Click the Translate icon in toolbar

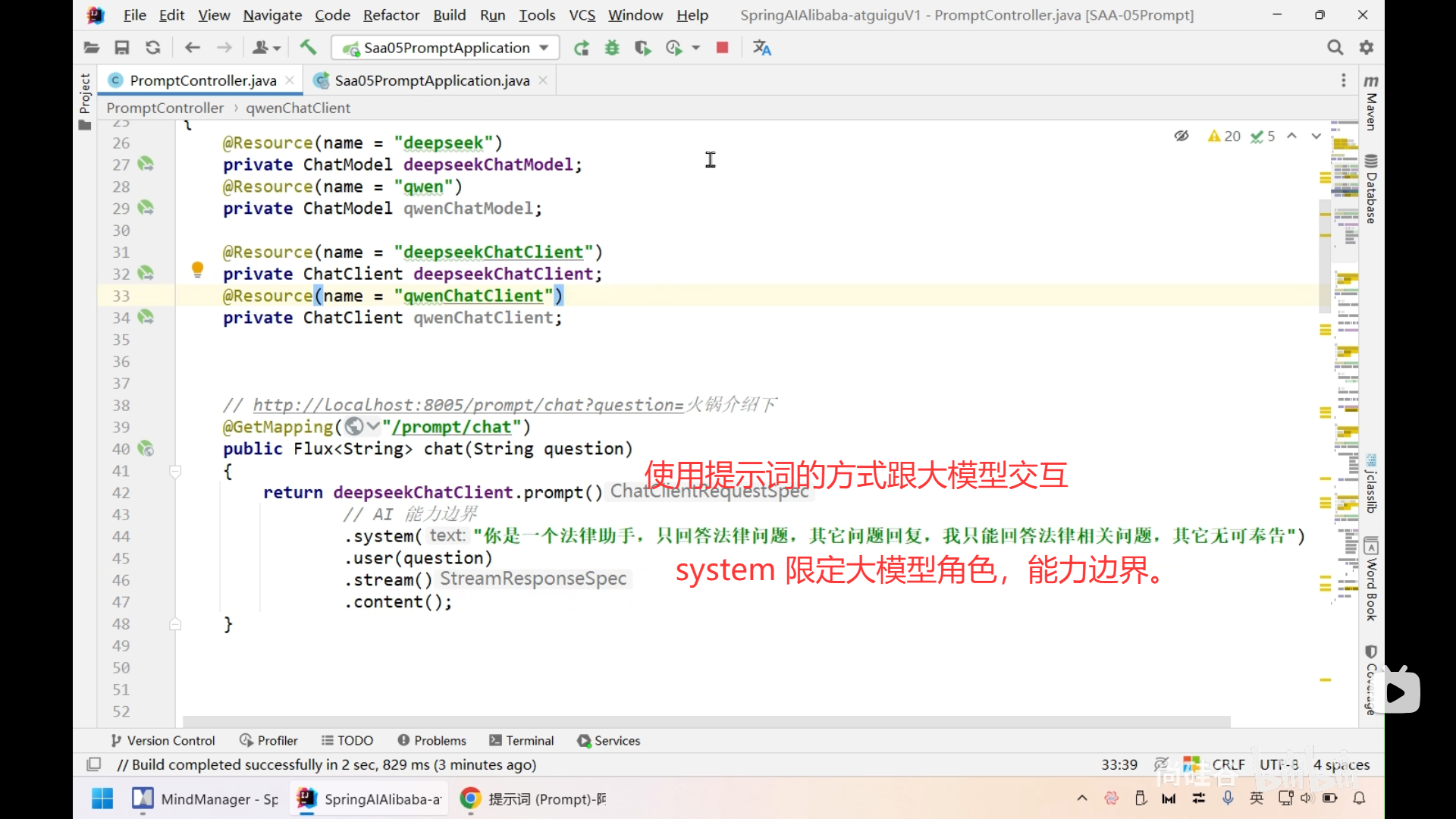[x=761, y=48]
